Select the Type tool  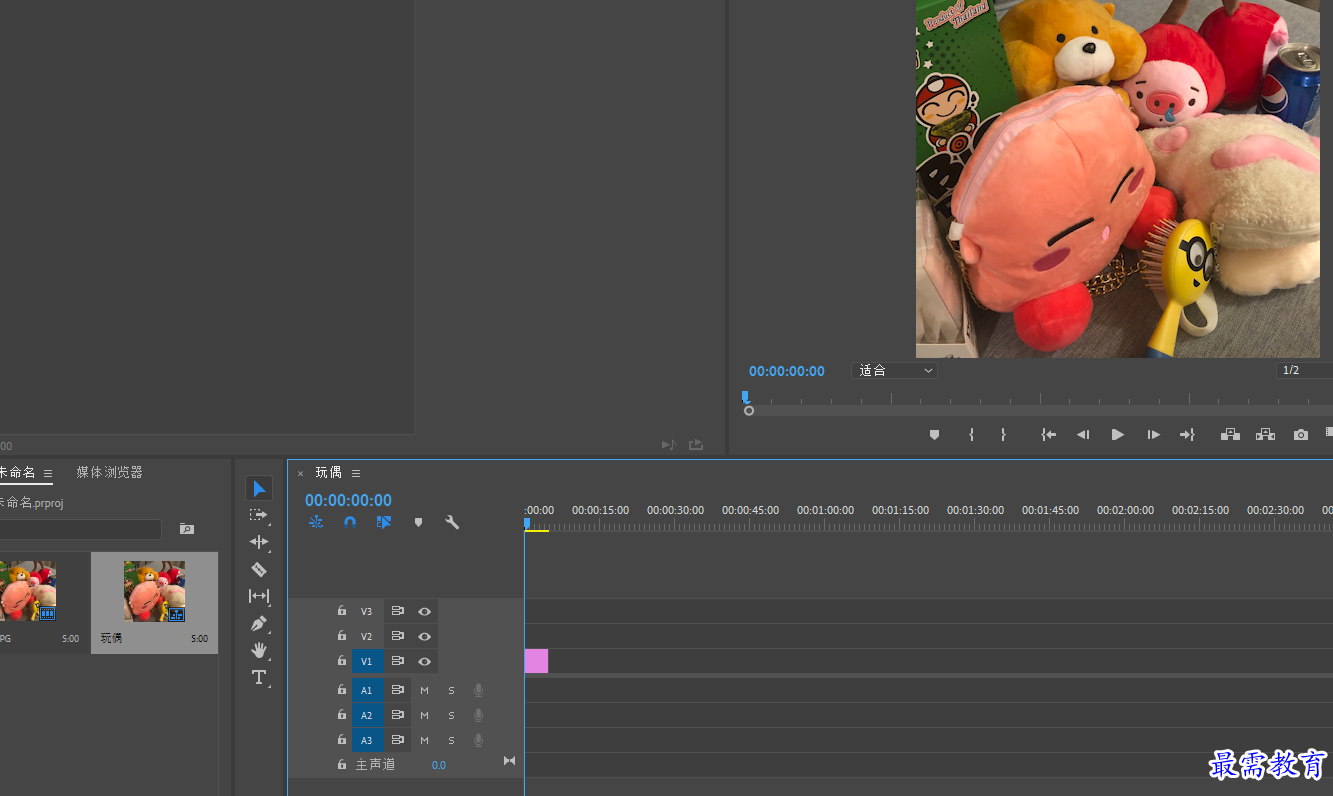click(x=259, y=677)
